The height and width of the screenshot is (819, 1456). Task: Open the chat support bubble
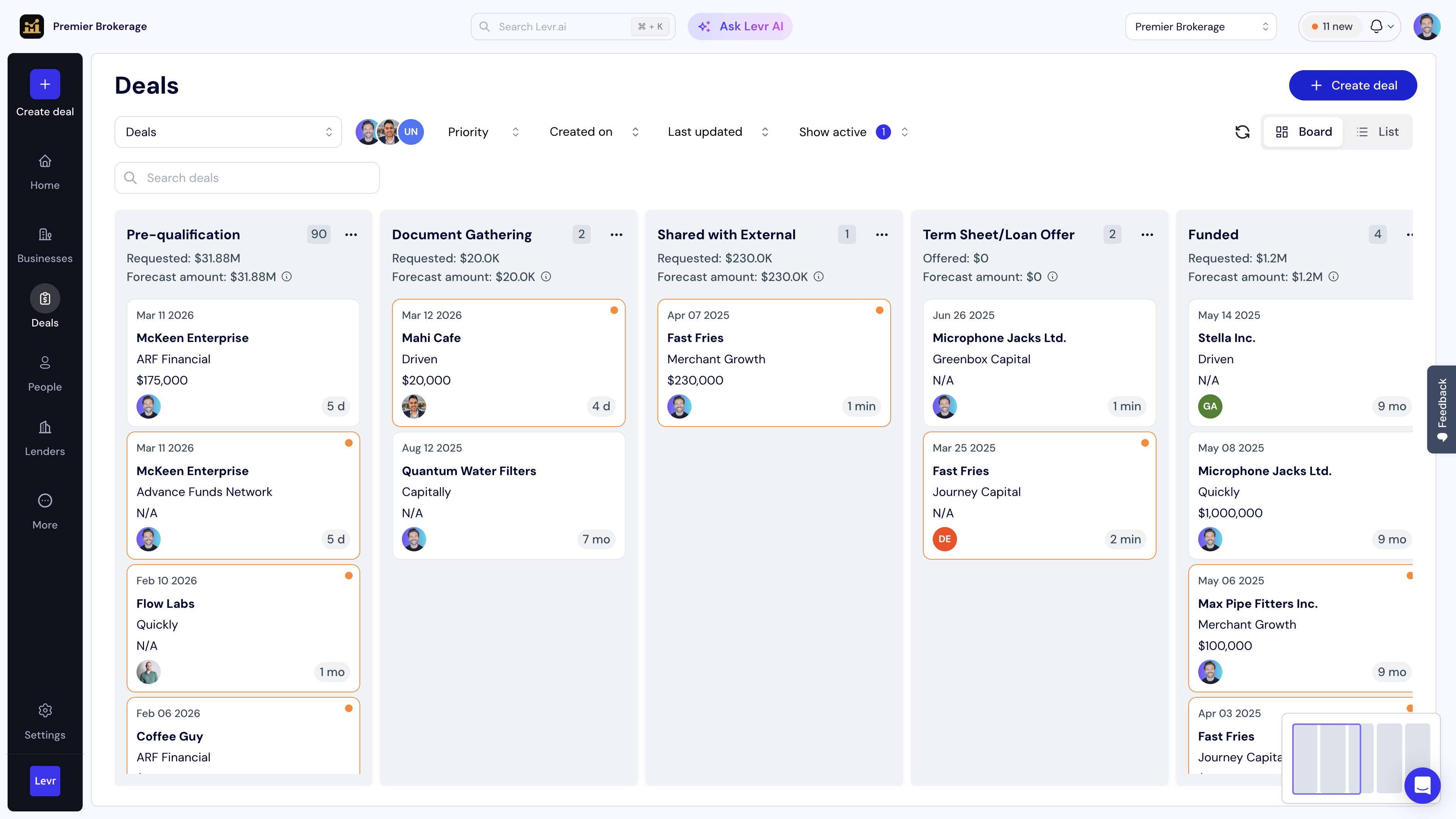point(1422,785)
